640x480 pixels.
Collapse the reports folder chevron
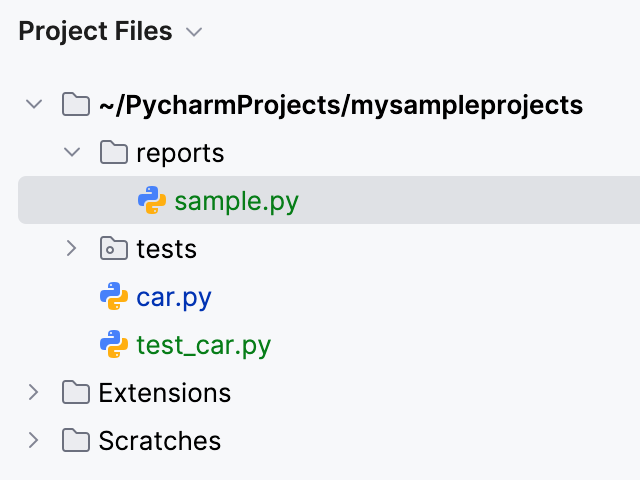tap(72, 153)
